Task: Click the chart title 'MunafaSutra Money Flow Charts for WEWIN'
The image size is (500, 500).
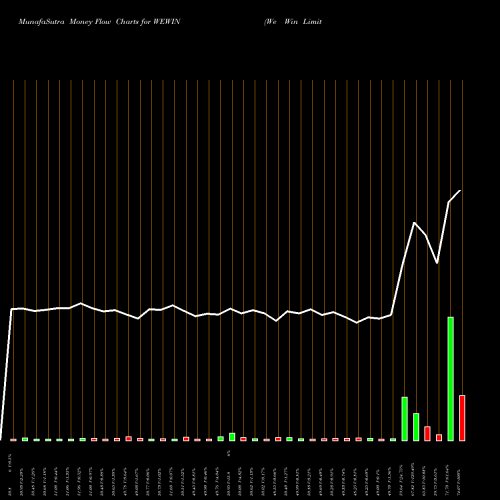Action: [x=99, y=22]
